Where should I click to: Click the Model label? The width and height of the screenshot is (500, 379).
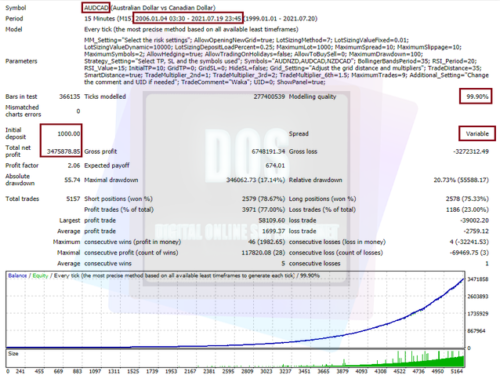pos(14,29)
